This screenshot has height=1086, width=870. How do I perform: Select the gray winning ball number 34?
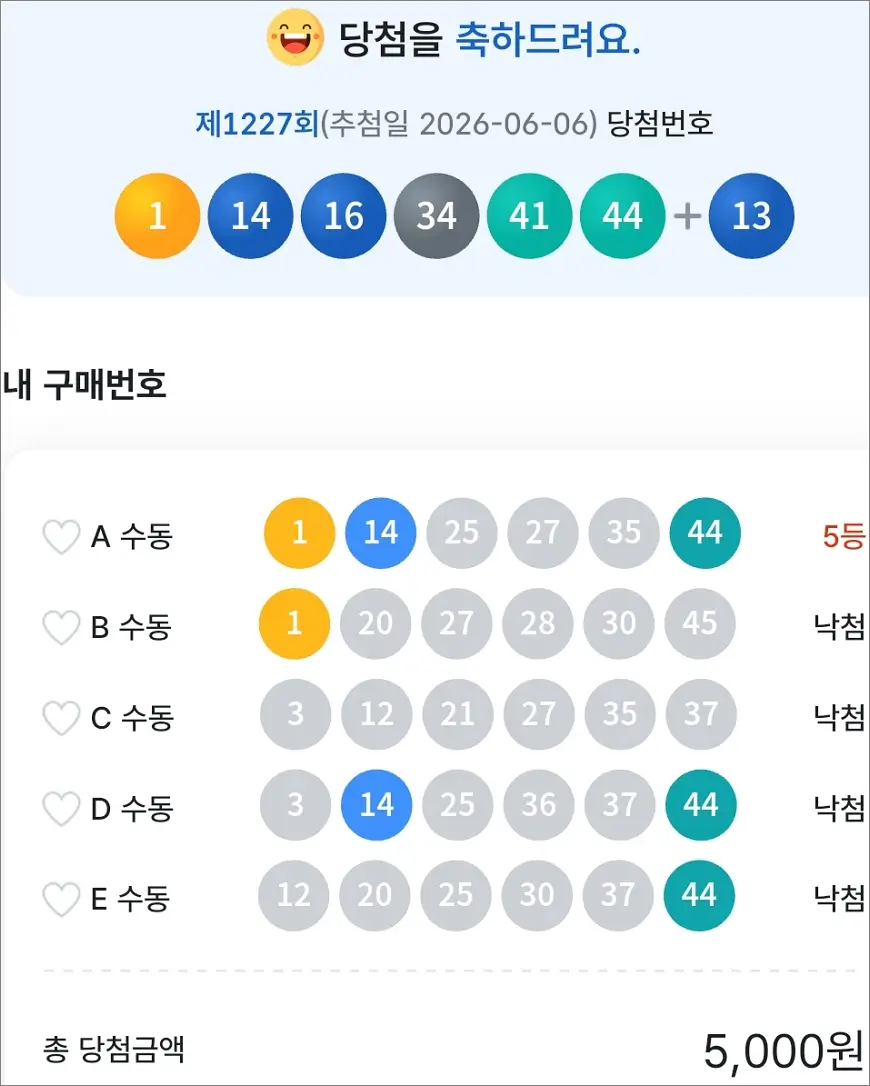436,216
